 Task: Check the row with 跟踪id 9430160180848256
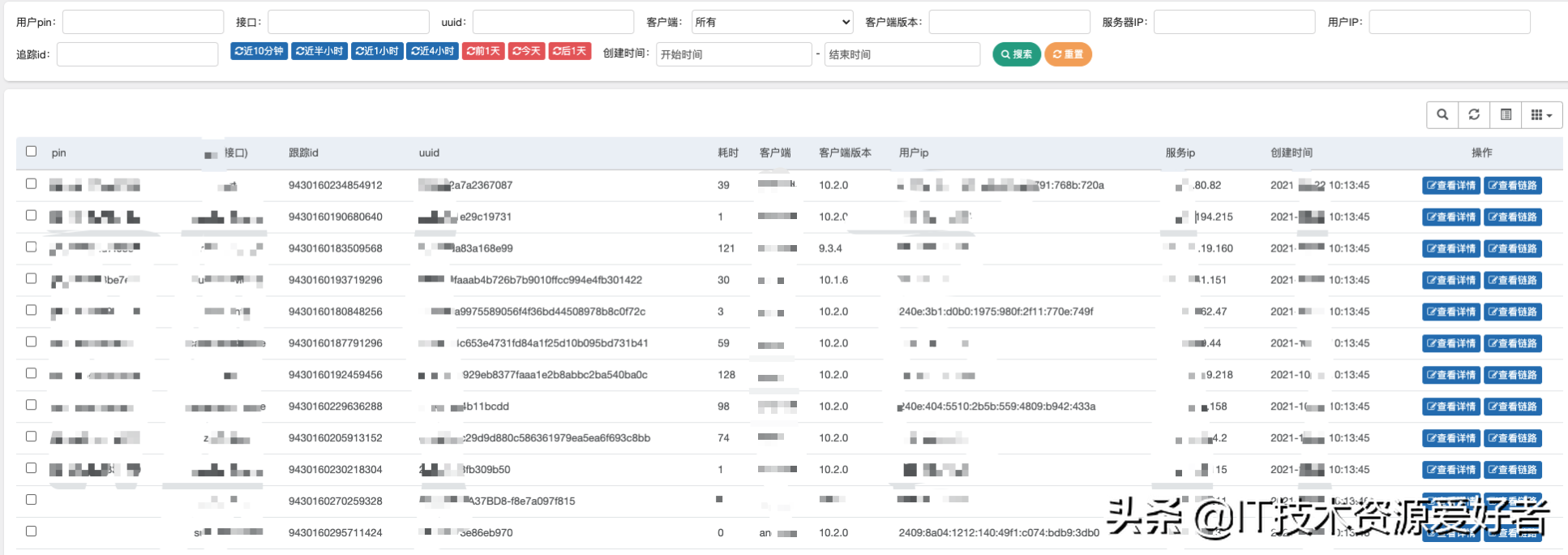click(x=31, y=310)
